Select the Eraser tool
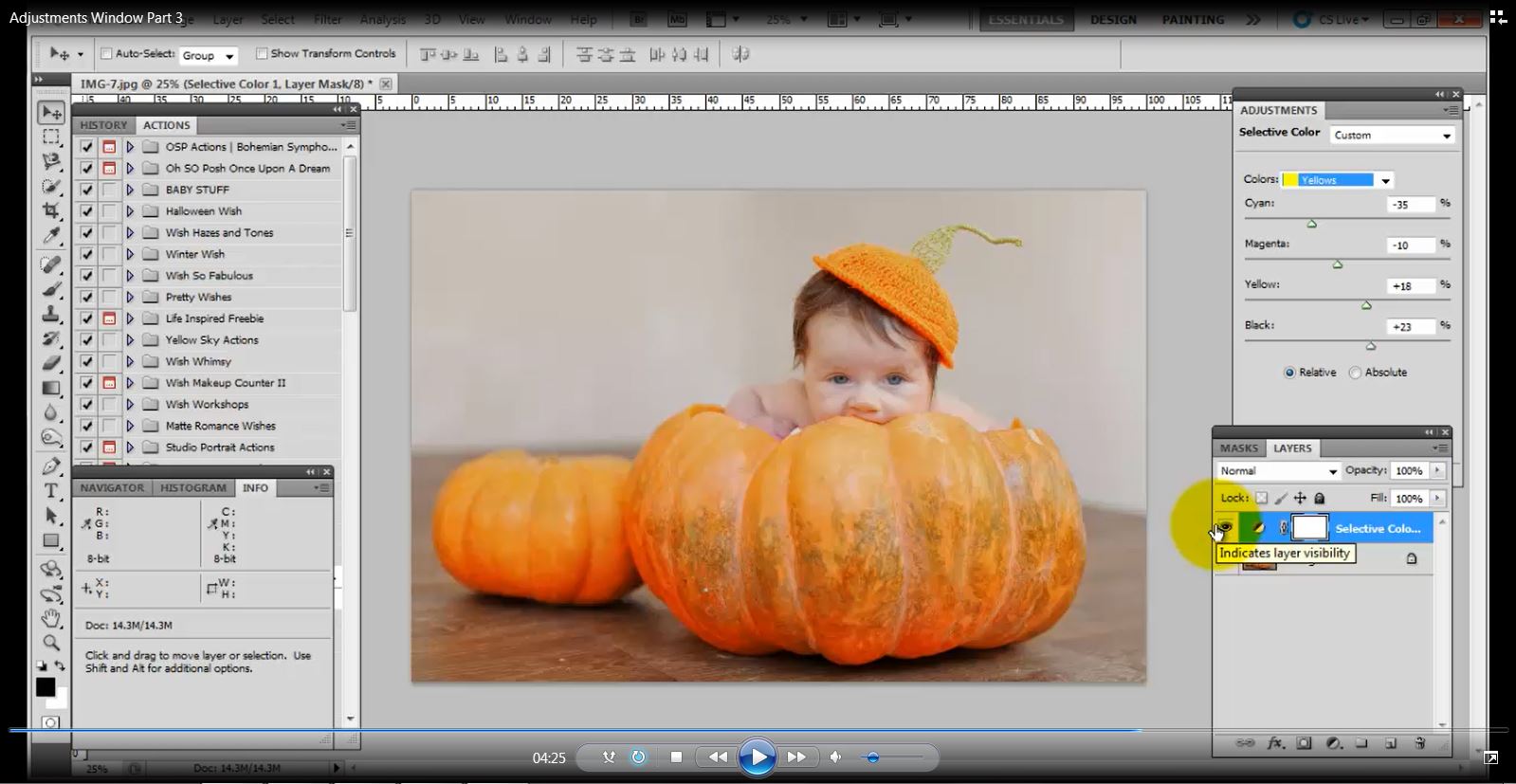1516x784 pixels. click(51, 363)
